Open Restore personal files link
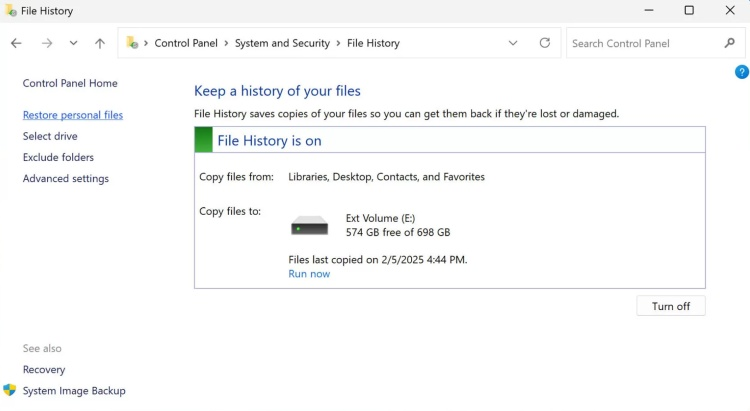This screenshot has height=411, width=750. coord(73,115)
